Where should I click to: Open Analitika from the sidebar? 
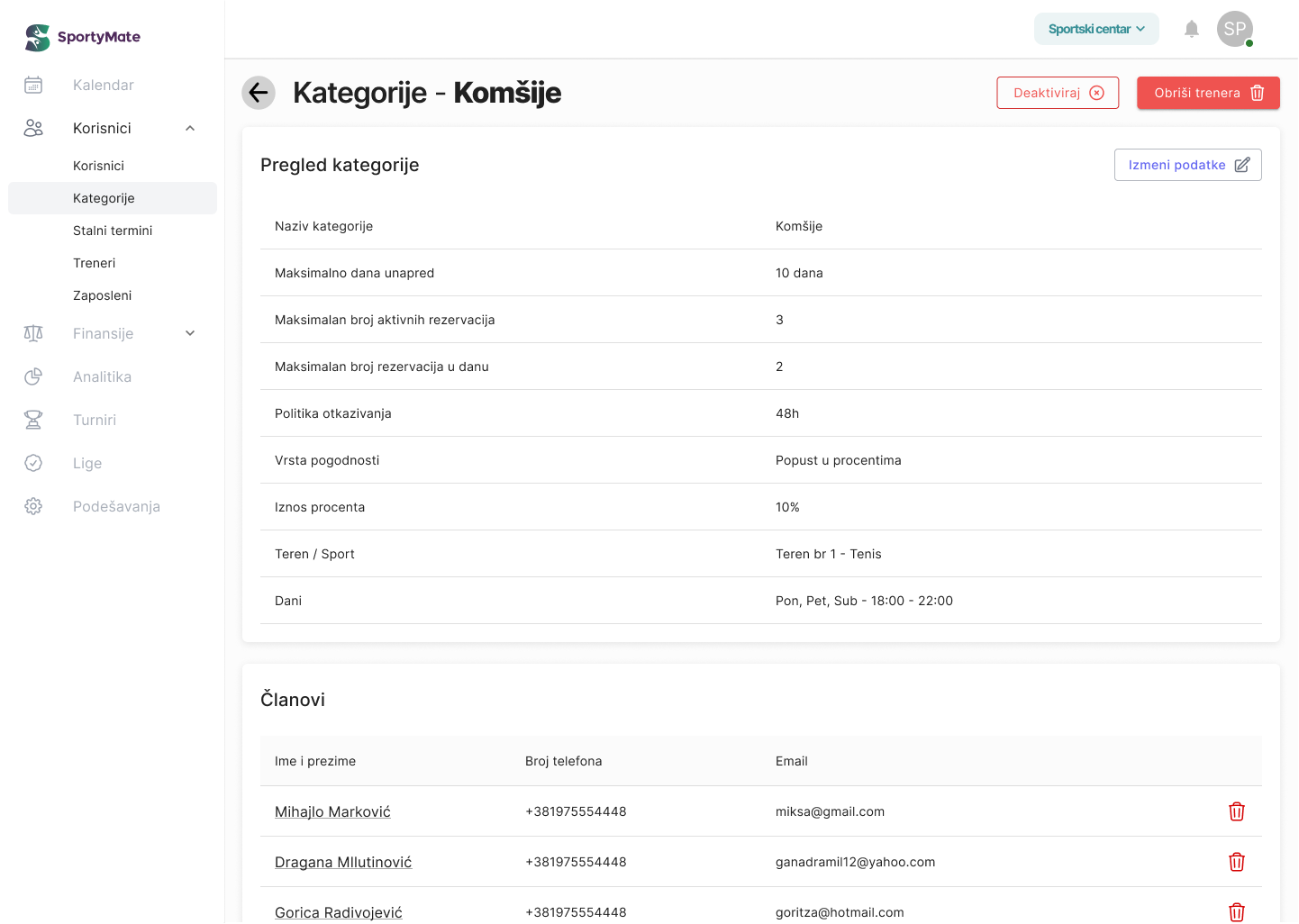coord(102,376)
